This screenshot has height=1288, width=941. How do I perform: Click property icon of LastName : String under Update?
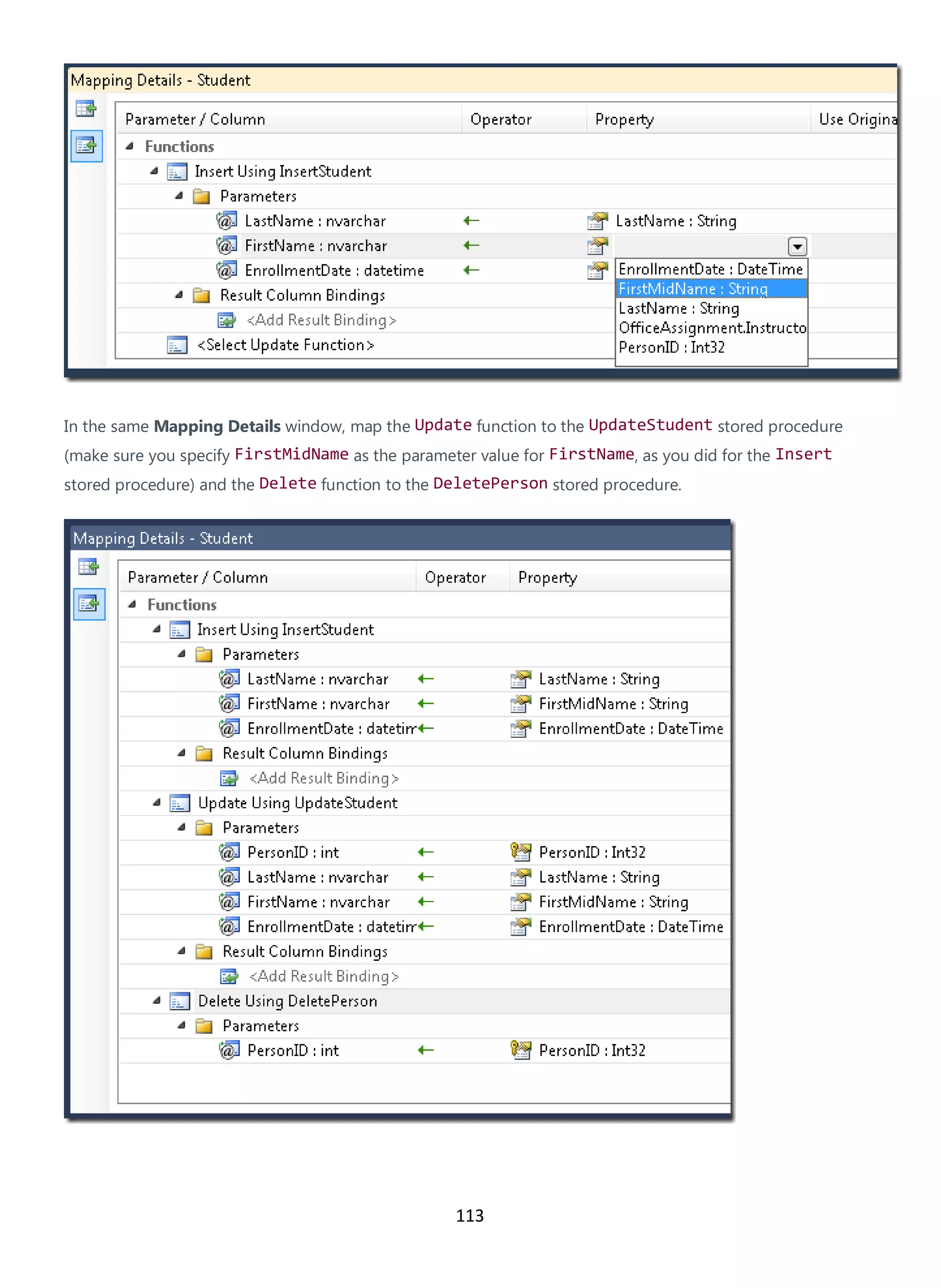click(521, 877)
